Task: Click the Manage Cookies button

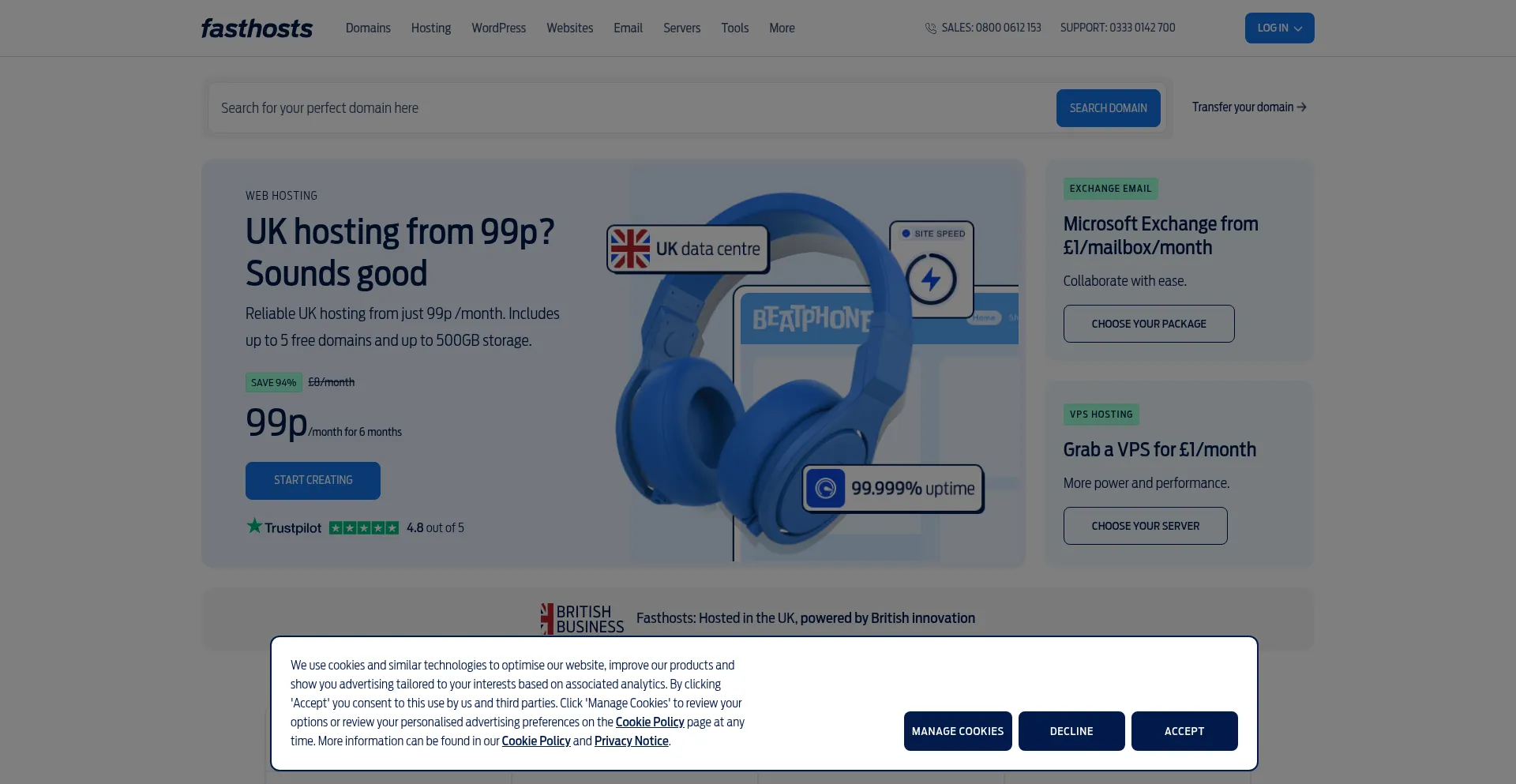Action: (958, 731)
